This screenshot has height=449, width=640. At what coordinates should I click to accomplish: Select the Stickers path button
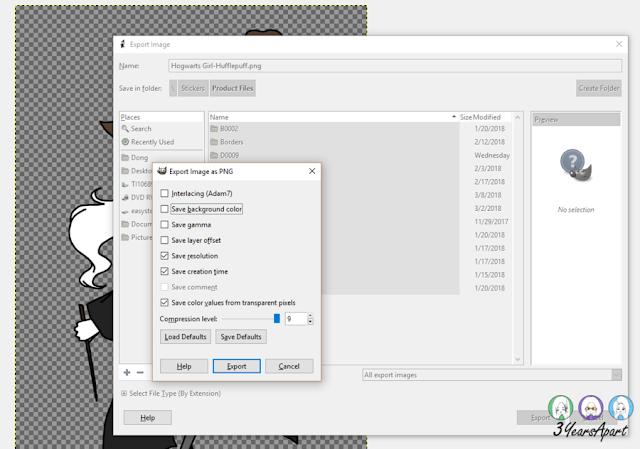193,88
